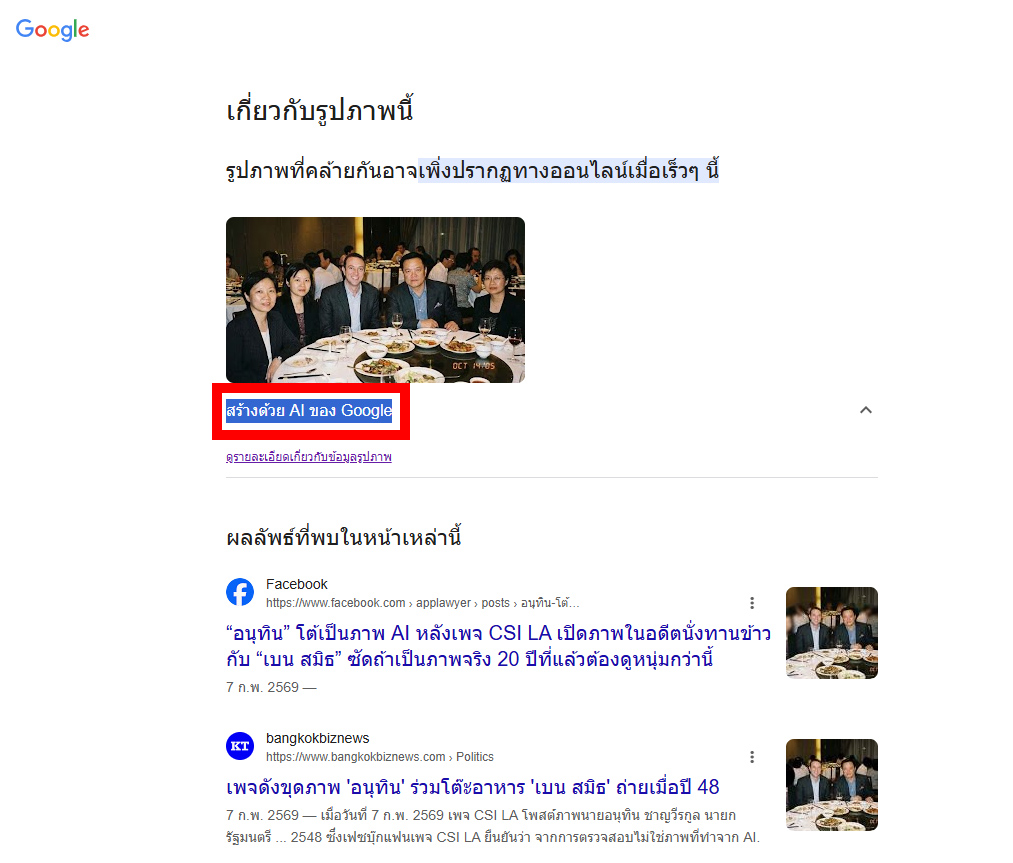Click the 'ดูรายละเอียดเกี่ยวกับข้อมูลรูปภาพ' link
Viewport: 1013px width, 863px height.
click(309, 457)
